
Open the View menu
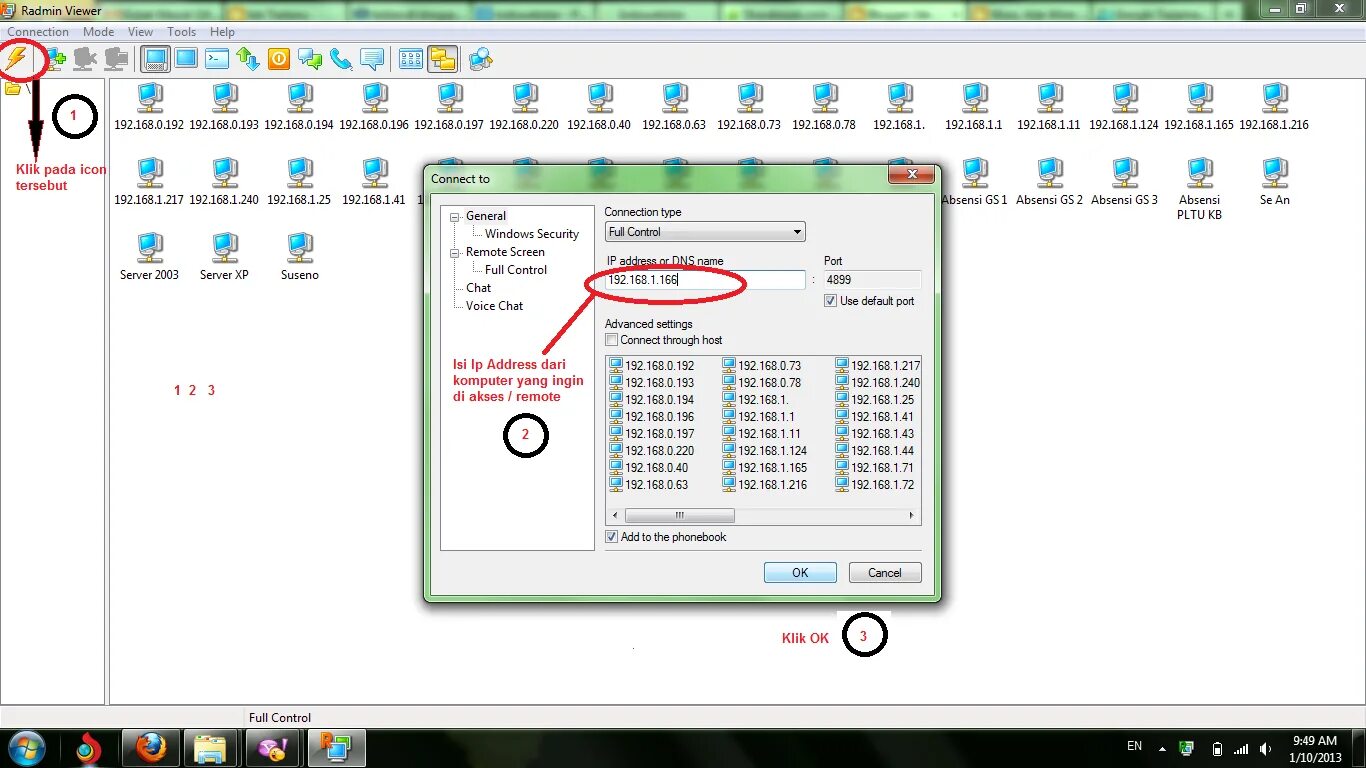click(140, 32)
